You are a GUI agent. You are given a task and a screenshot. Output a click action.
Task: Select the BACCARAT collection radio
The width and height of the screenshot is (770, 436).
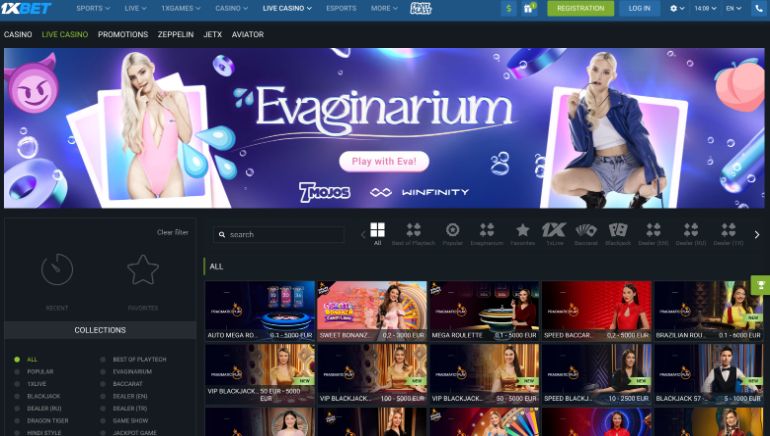point(103,384)
